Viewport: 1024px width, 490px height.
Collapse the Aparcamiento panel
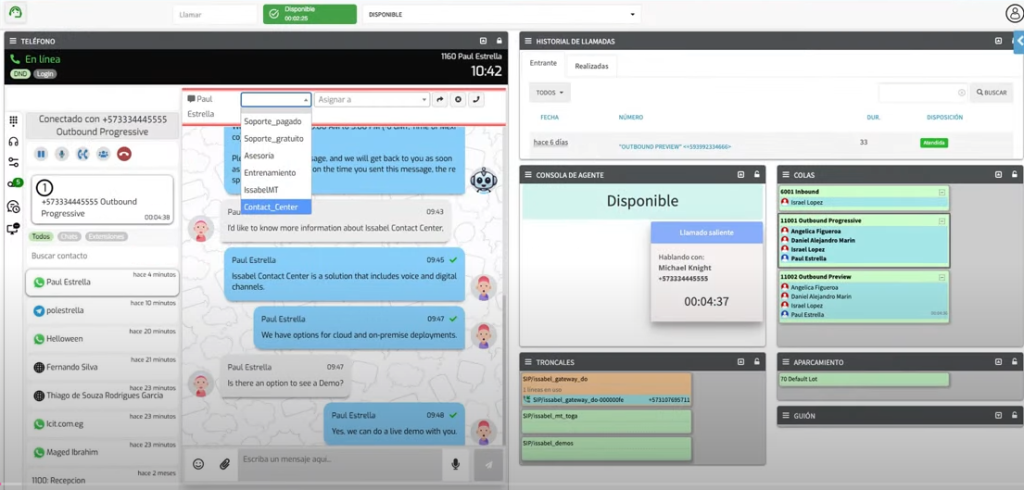tap(998, 362)
